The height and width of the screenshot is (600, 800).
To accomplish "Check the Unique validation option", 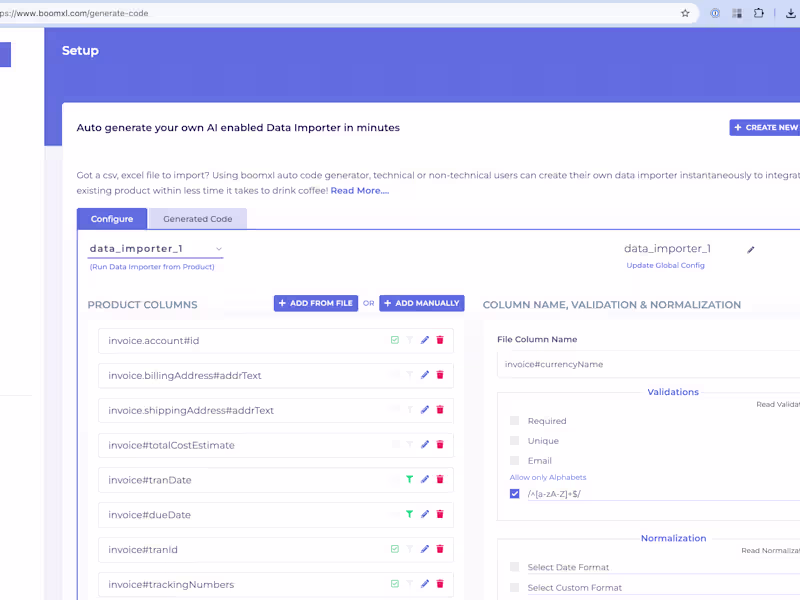I will pyautogui.click(x=514, y=440).
